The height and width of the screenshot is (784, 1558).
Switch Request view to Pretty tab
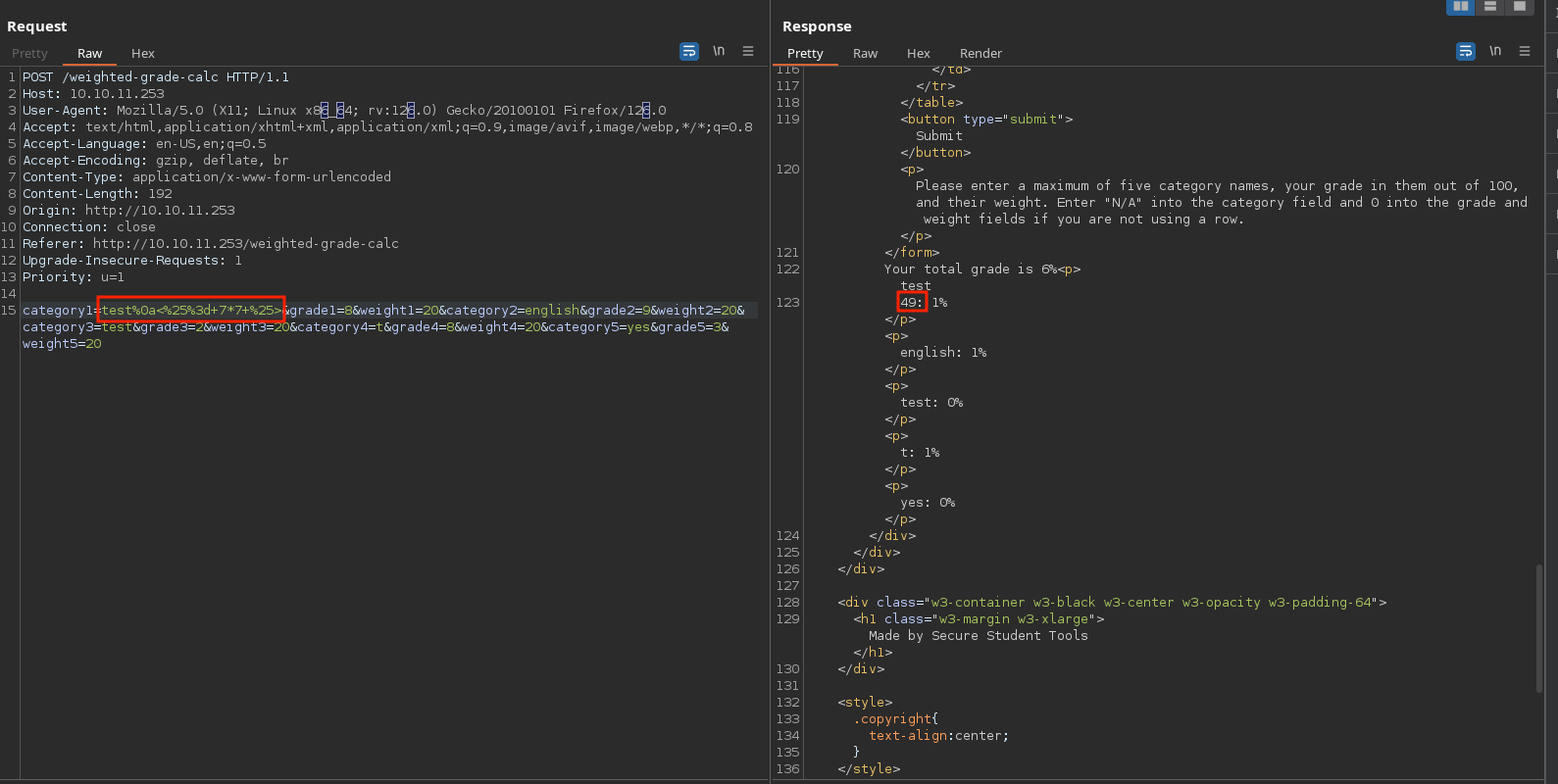tap(29, 53)
